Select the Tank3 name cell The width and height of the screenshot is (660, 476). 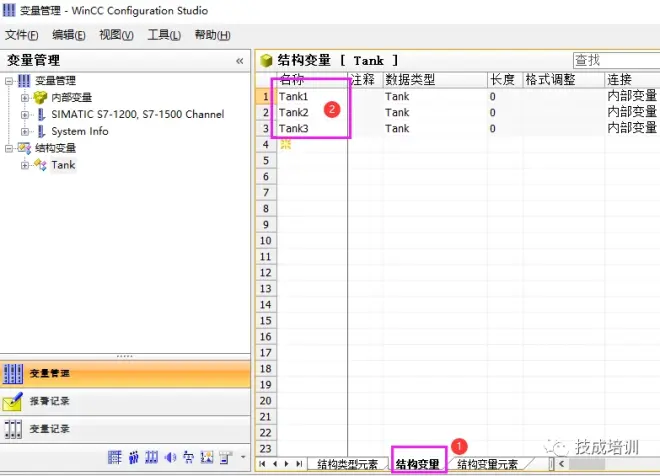tap(312, 128)
